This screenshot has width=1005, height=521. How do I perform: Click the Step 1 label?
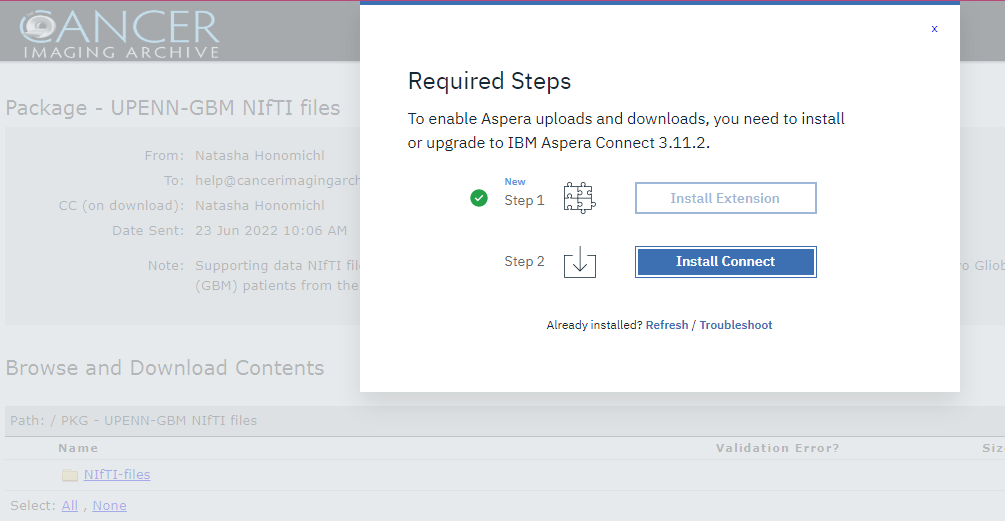(x=524, y=201)
